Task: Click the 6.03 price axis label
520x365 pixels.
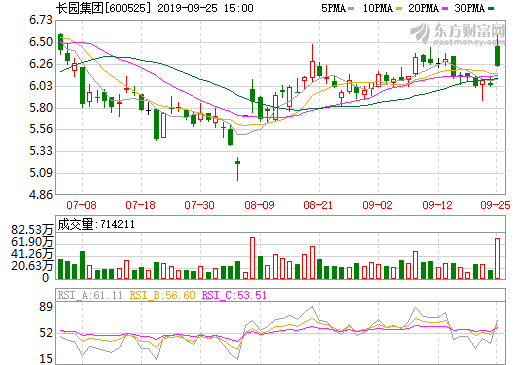Action: click(x=41, y=86)
